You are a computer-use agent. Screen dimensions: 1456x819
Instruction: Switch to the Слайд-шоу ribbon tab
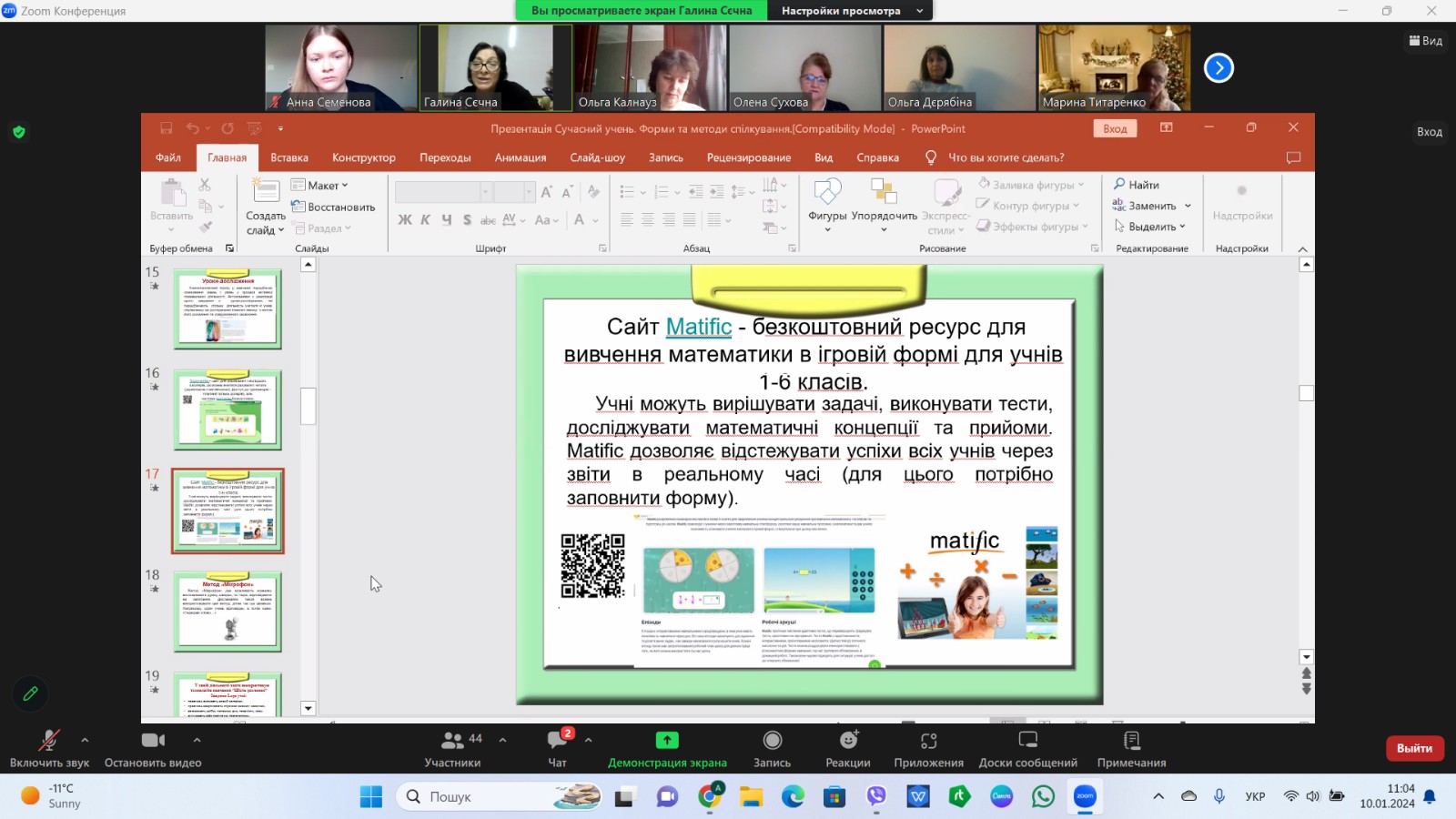tap(597, 157)
